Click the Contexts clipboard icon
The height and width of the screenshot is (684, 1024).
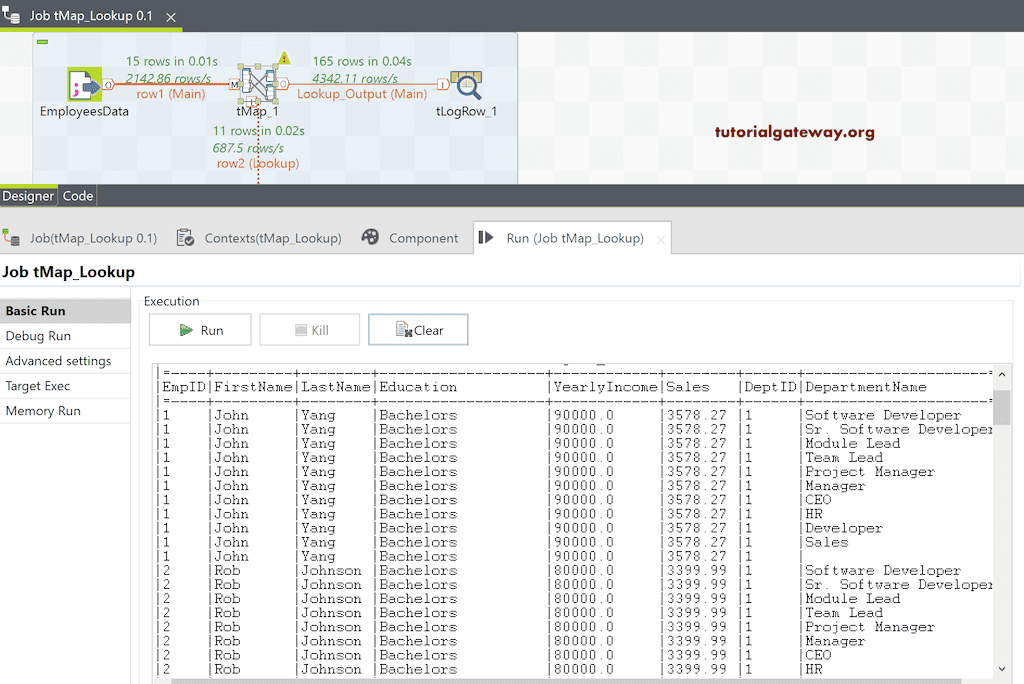point(185,238)
